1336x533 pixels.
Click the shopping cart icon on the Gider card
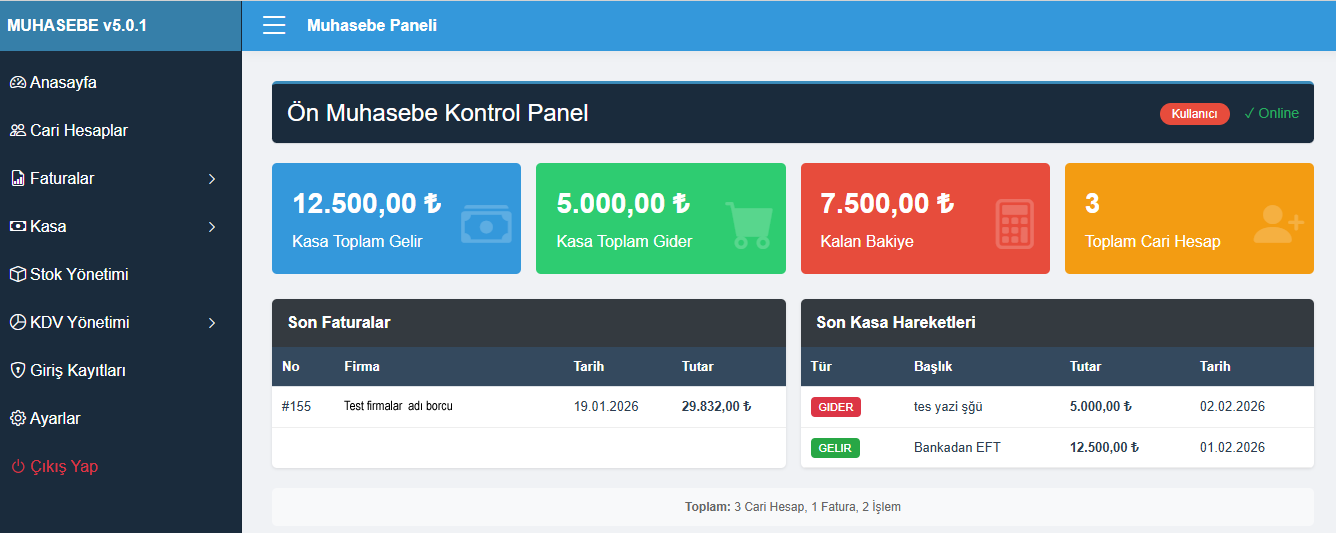point(749,225)
